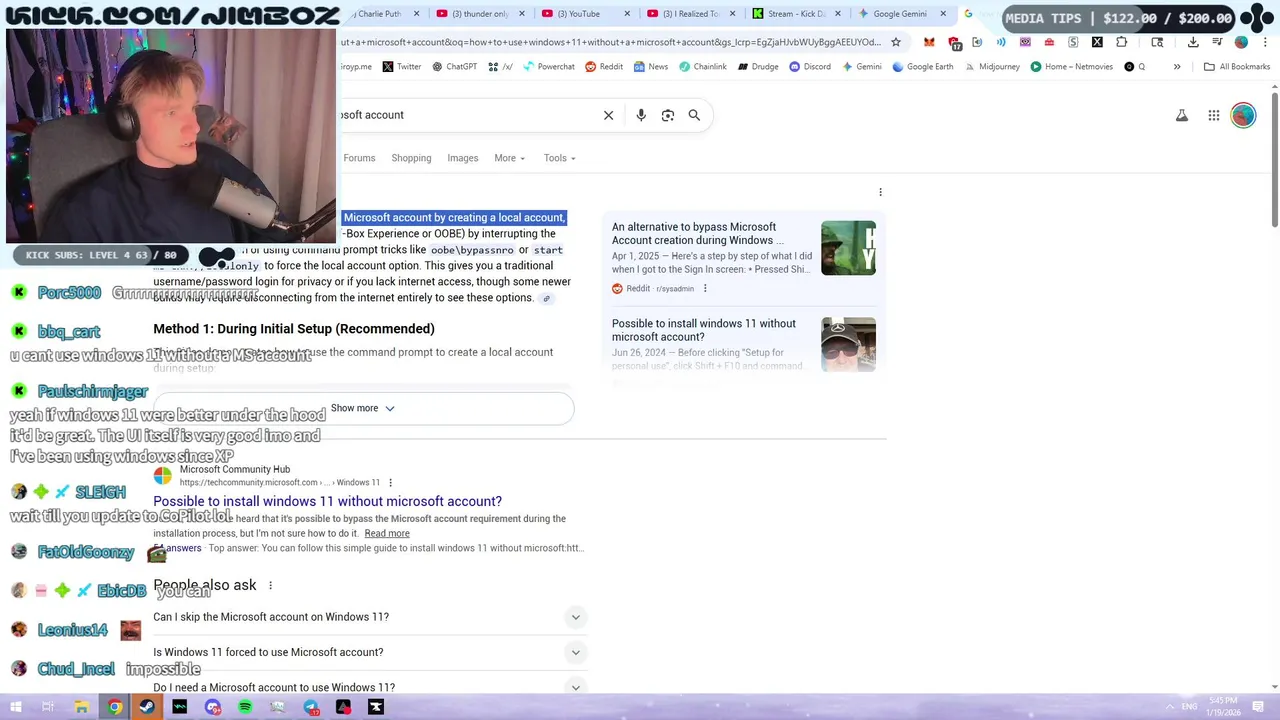Open the All Bookmarks folder
Viewport: 1280px width, 720px height.
pyautogui.click(x=1237, y=67)
